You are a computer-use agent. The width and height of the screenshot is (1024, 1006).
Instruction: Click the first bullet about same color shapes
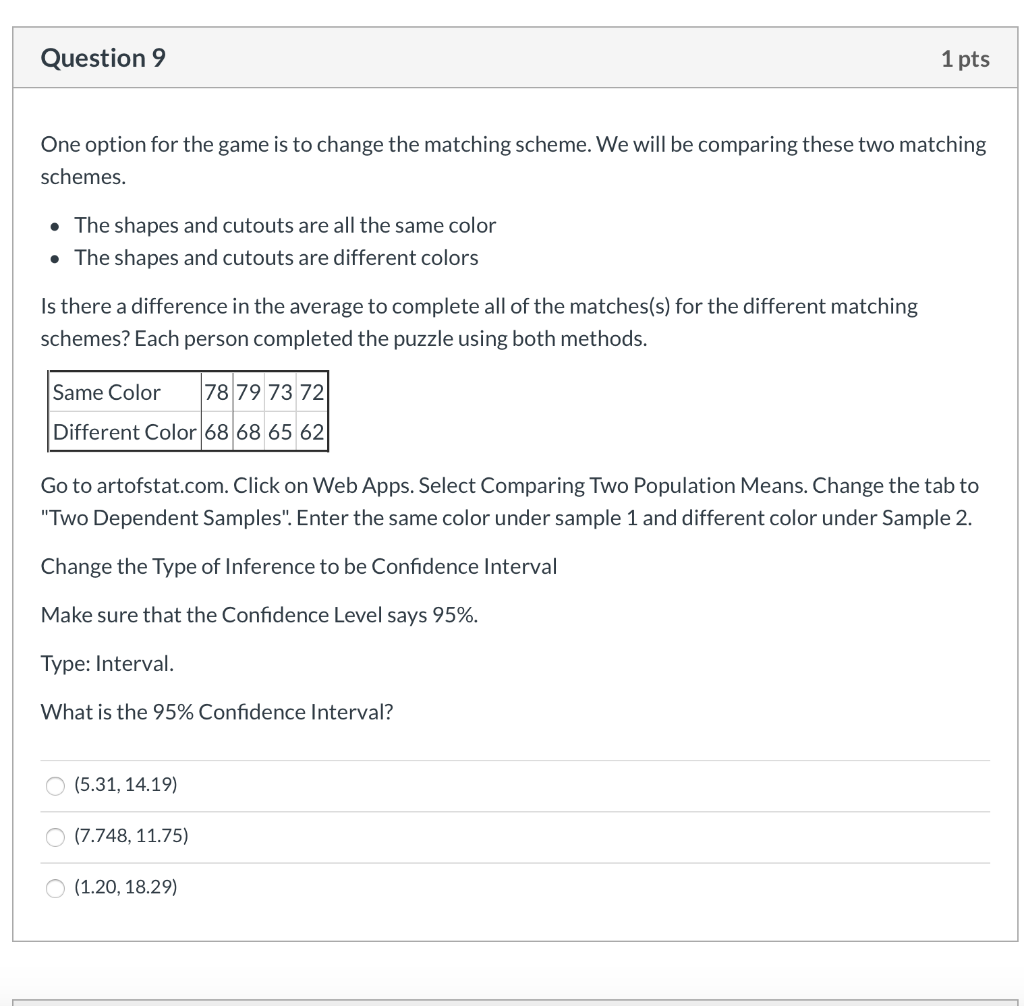(x=284, y=225)
